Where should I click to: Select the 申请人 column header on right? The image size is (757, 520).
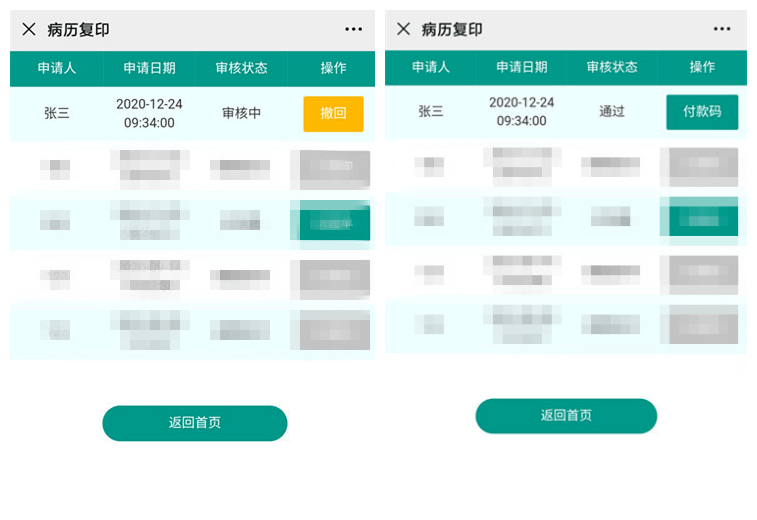pyautogui.click(x=431, y=67)
